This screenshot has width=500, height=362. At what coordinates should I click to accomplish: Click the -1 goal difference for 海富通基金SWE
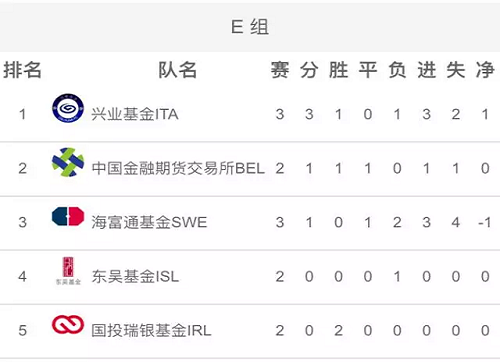[x=485, y=222]
